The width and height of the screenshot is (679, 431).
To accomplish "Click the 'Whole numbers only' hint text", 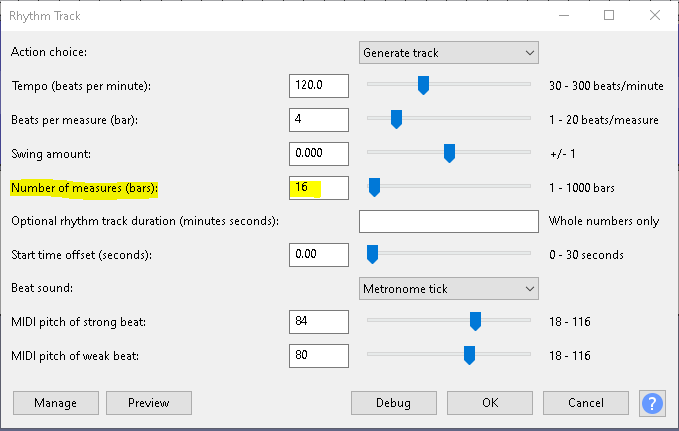I will [604, 221].
